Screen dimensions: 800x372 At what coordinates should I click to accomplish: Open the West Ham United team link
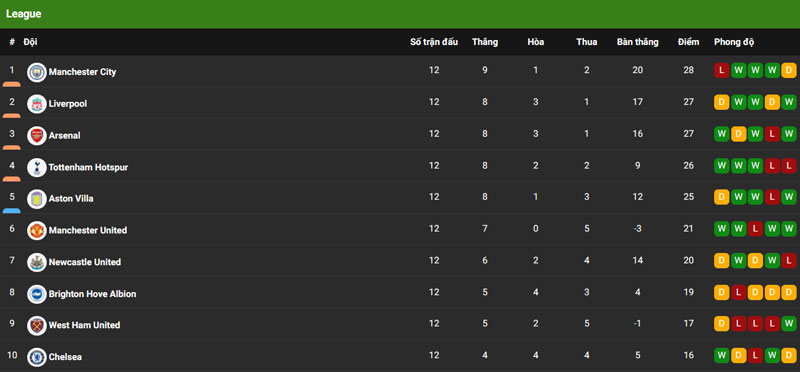[84, 325]
